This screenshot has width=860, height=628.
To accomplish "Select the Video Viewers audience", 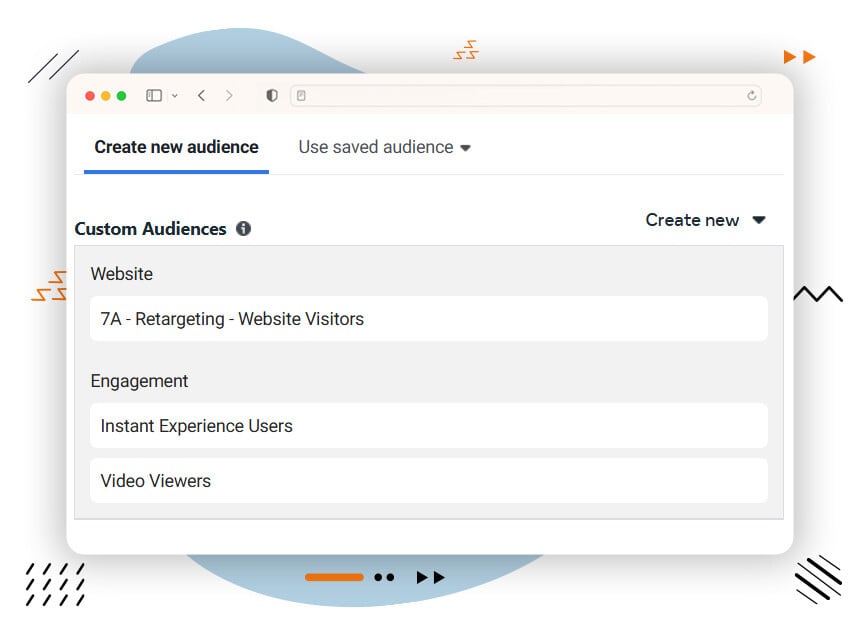I will (x=429, y=481).
